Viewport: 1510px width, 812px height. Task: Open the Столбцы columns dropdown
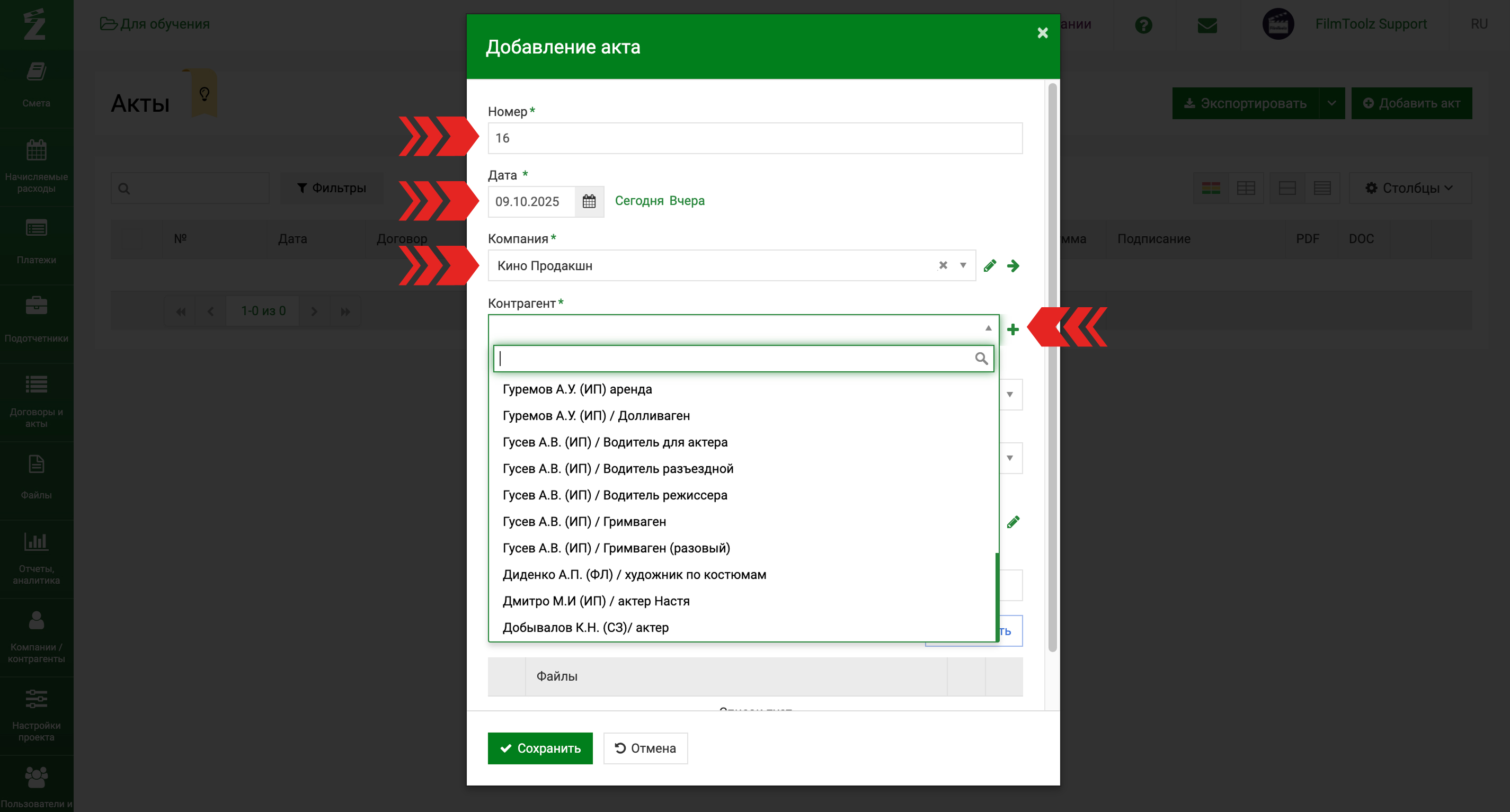[x=1409, y=188]
